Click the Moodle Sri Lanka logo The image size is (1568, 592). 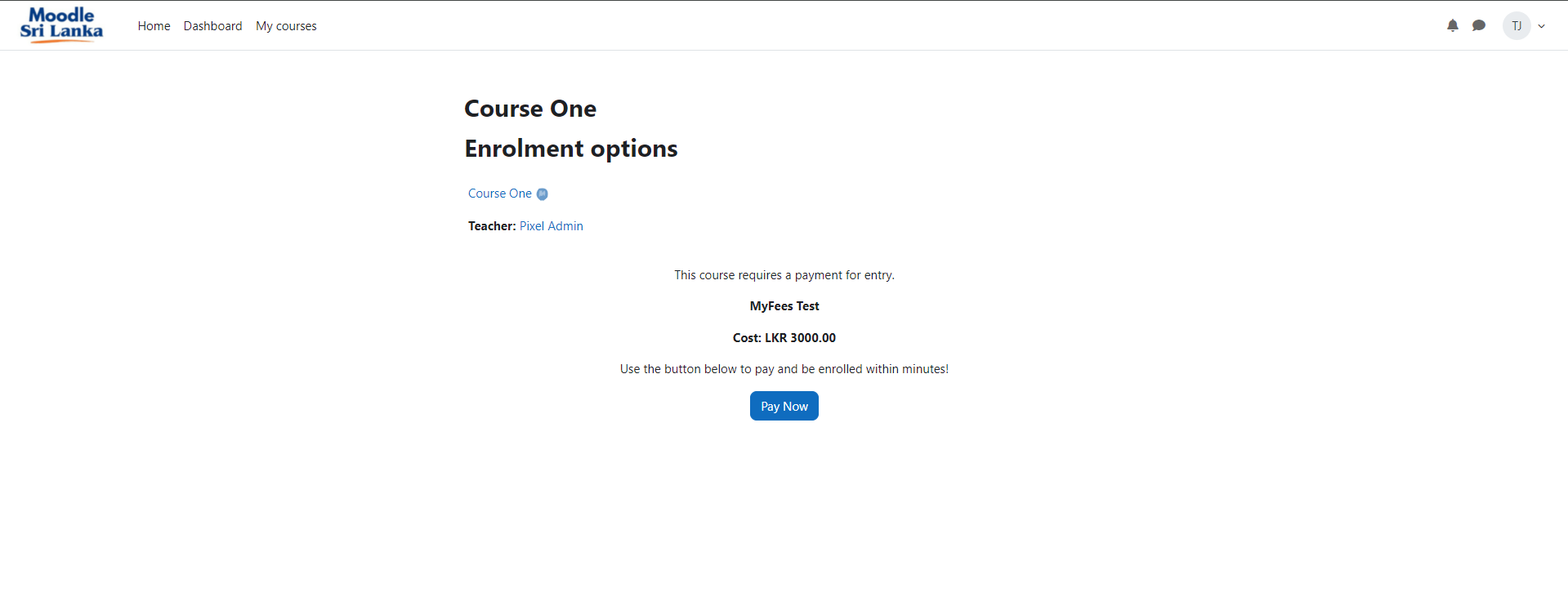tap(61, 25)
